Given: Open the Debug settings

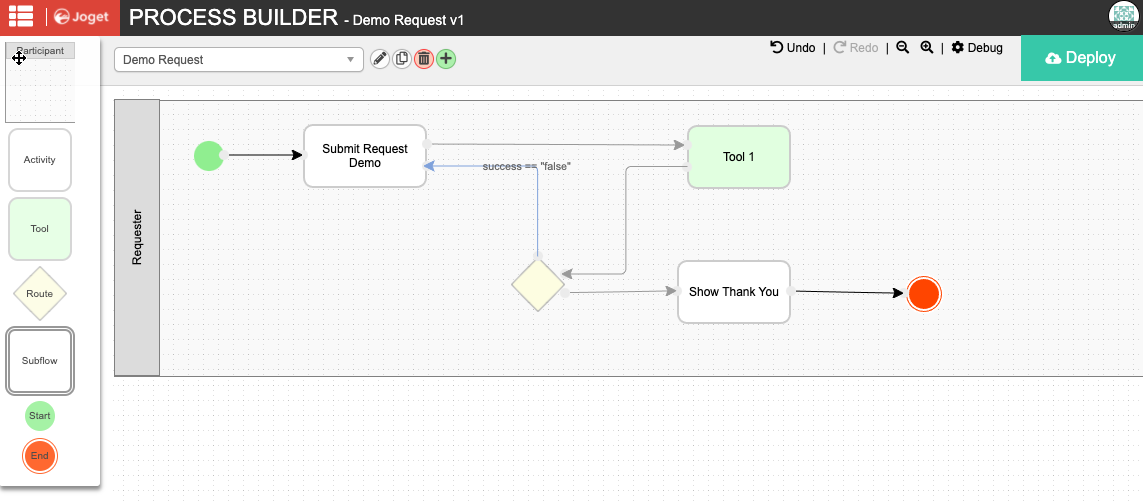Looking at the screenshot, I should [977, 47].
